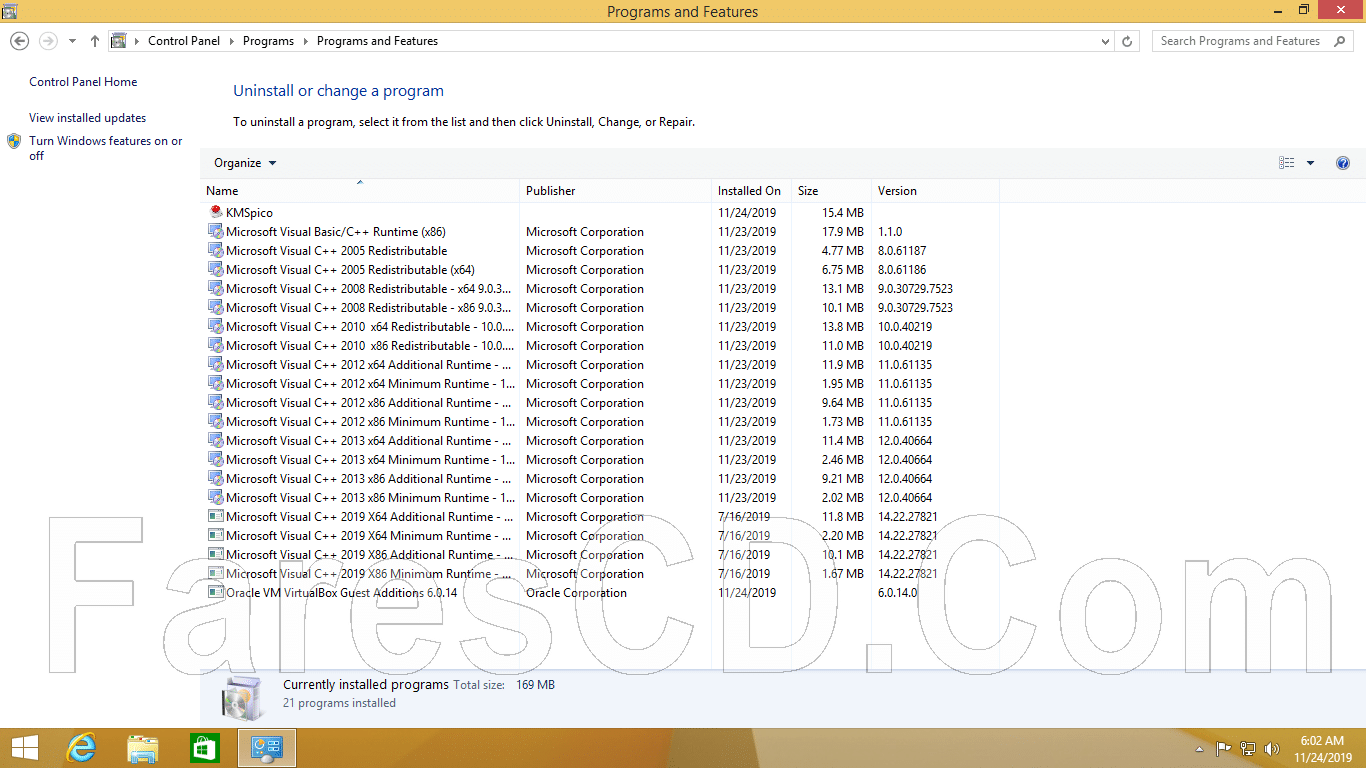Image resolution: width=1366 pixels, height=768 pixels.
Task: Open the Windows Store taskbar icon
Action: click(204, 747)
